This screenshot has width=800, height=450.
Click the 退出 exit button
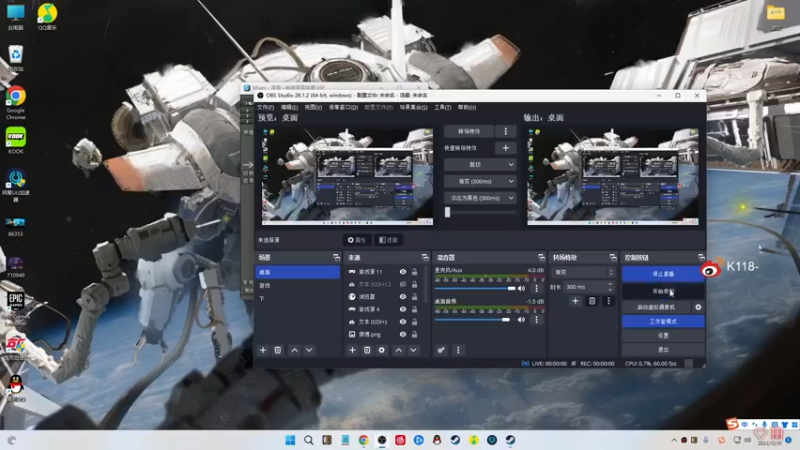point(663,349)
